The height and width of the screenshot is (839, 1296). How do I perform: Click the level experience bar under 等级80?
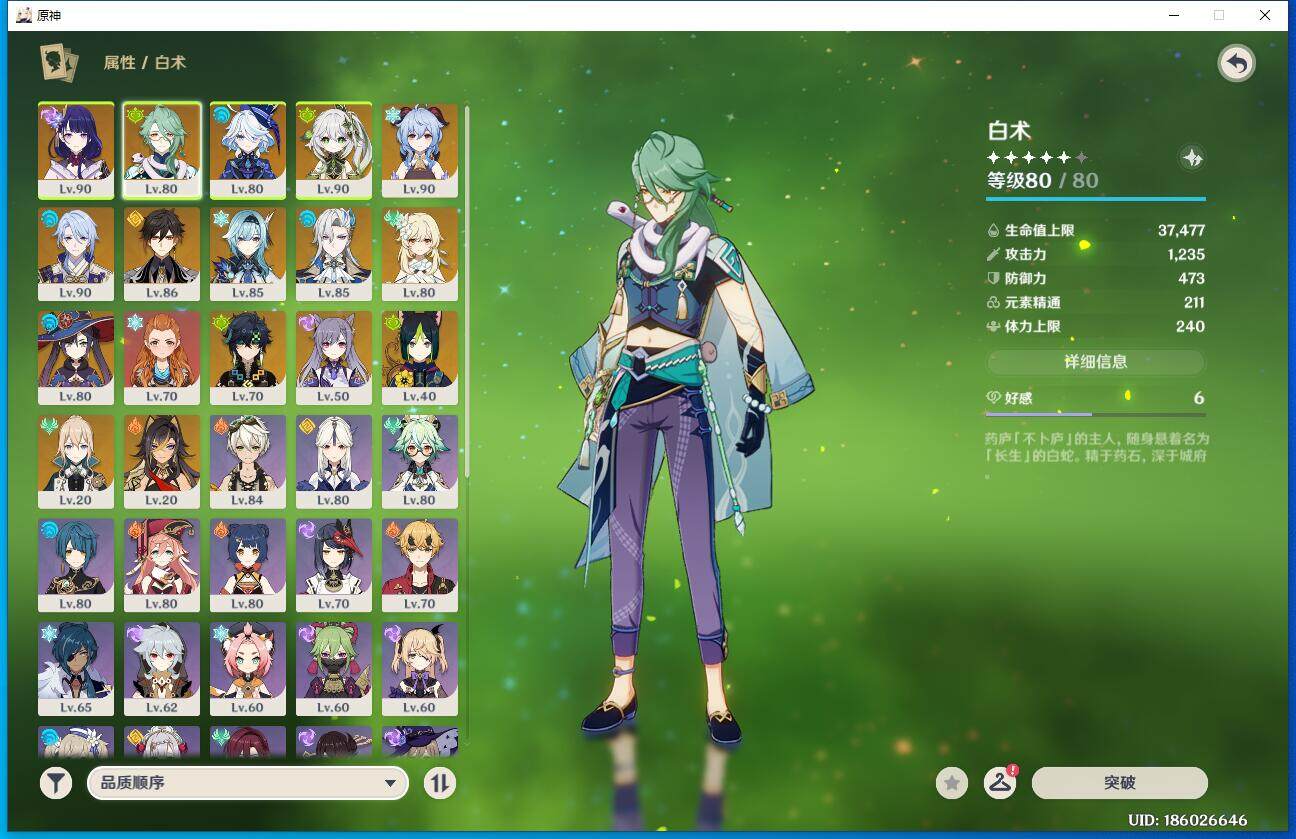tap(1095, 199)
